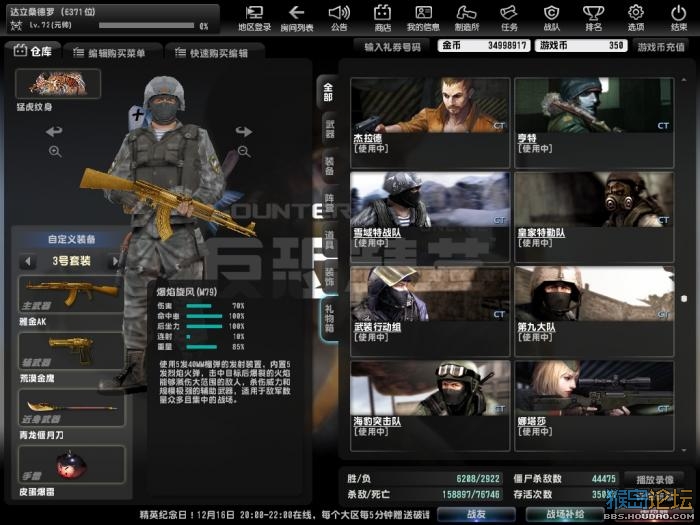Select 皮蛋爆雷 grenade slot

pos(71,464)
